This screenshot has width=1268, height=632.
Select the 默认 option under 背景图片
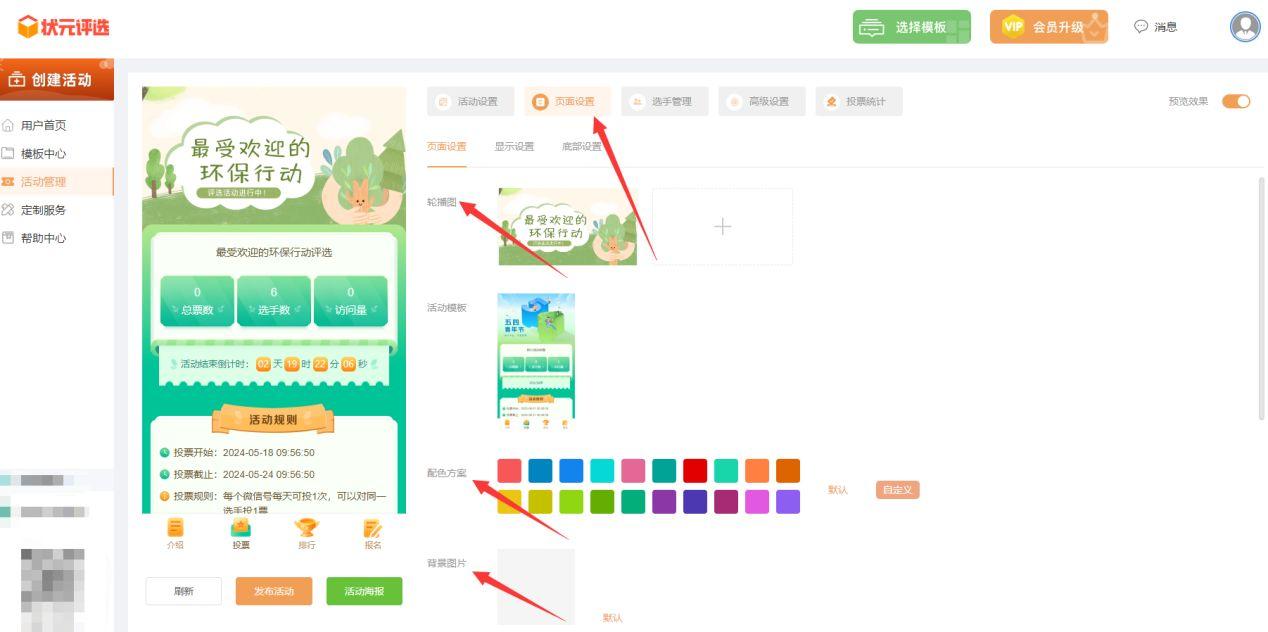pos(613,618)
